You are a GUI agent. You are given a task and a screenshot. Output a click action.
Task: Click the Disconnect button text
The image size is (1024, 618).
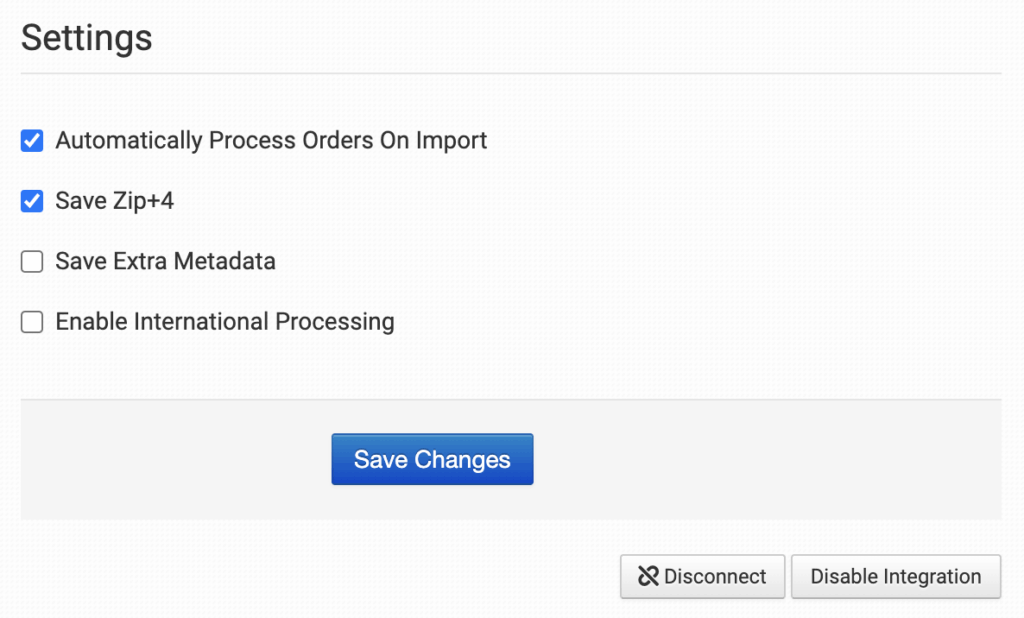(714, 577)
